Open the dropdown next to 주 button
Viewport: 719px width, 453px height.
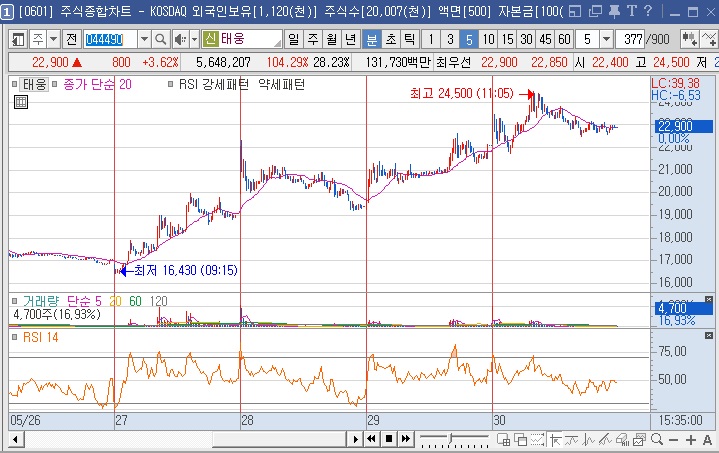tap(54, 39)
